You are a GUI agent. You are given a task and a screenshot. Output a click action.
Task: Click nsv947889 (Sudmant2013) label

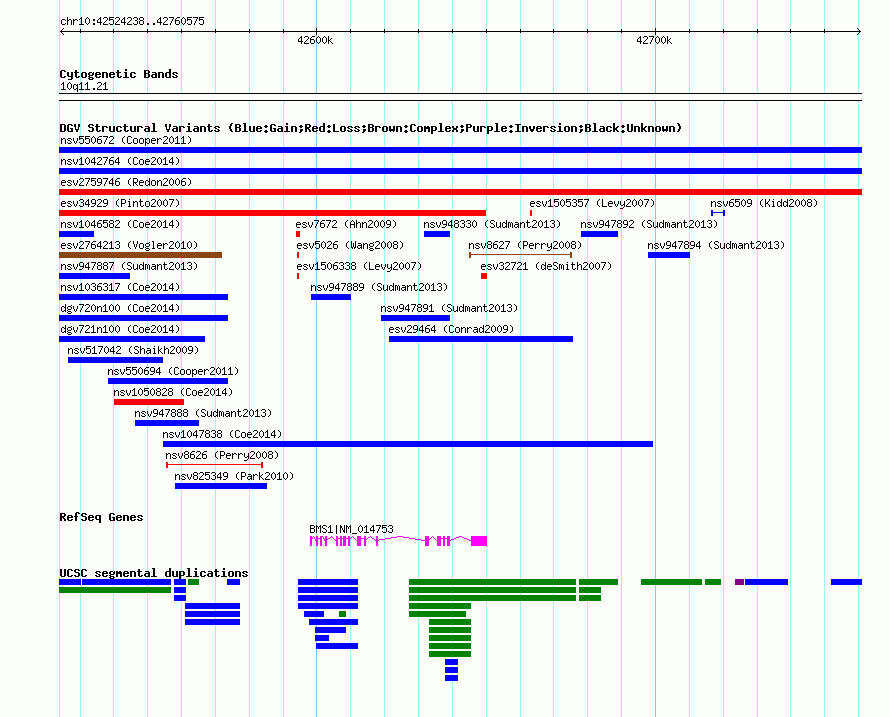(x=379, y=287)
